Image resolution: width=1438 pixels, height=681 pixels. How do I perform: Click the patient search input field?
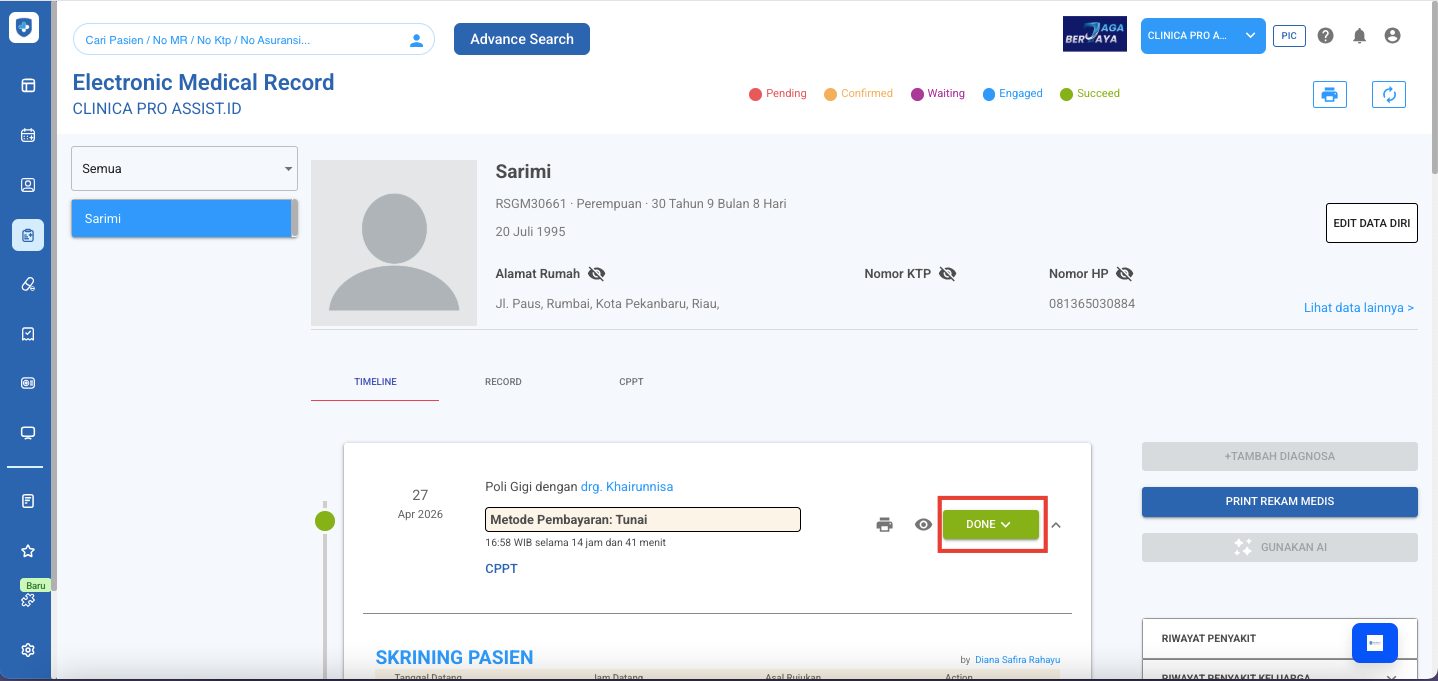[240, 40]
